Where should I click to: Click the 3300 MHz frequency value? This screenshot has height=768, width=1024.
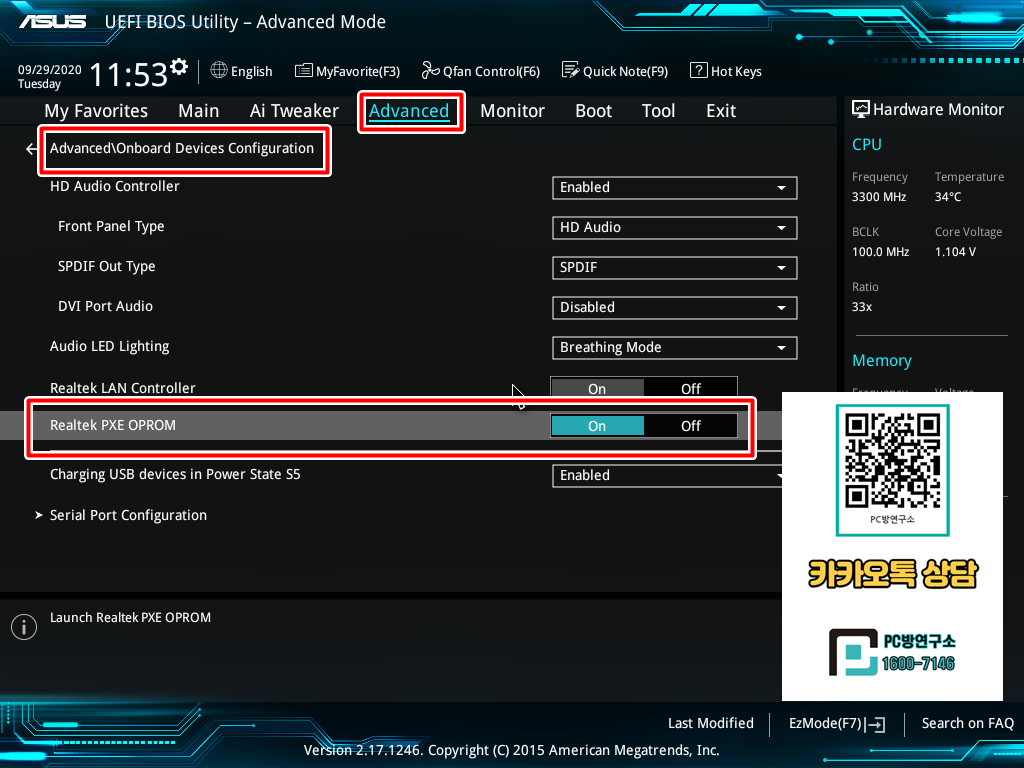tap(878, 197)
